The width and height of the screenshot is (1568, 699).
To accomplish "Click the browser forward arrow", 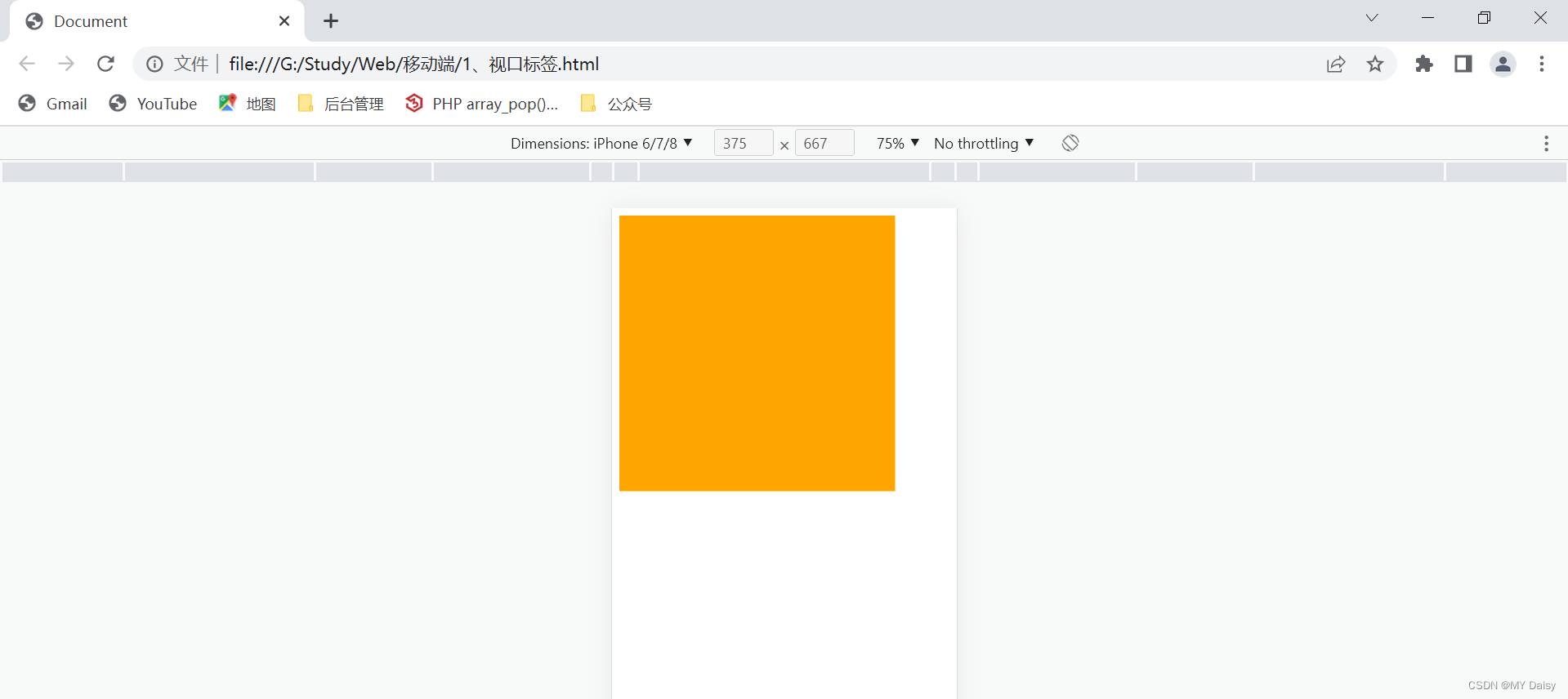I will [x=66, y=64].
